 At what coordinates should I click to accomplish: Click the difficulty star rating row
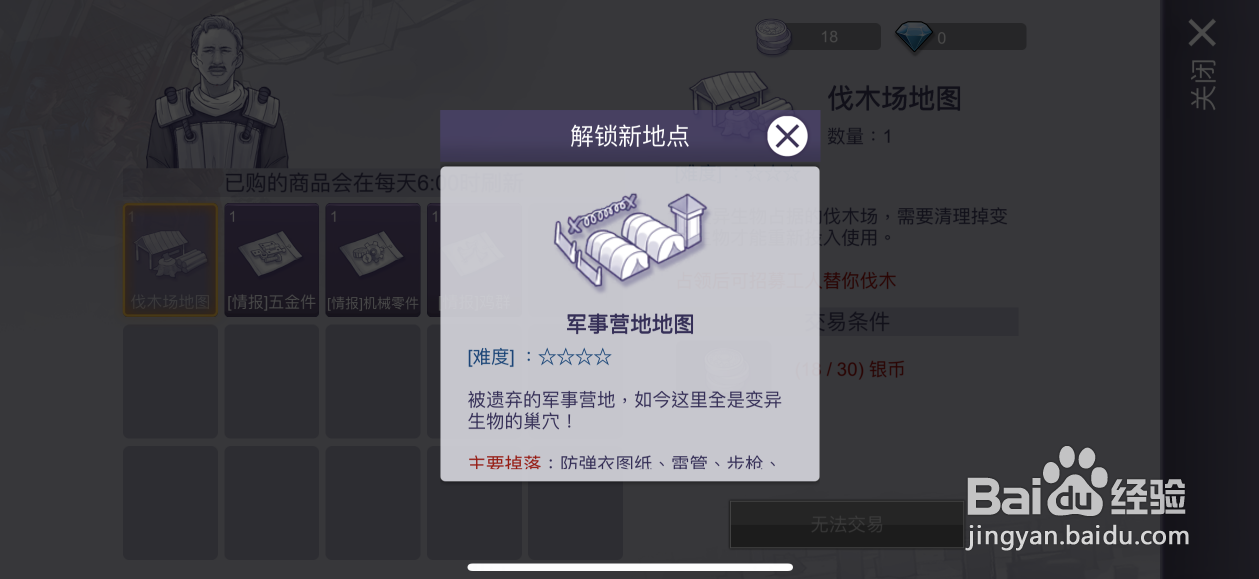540,357
